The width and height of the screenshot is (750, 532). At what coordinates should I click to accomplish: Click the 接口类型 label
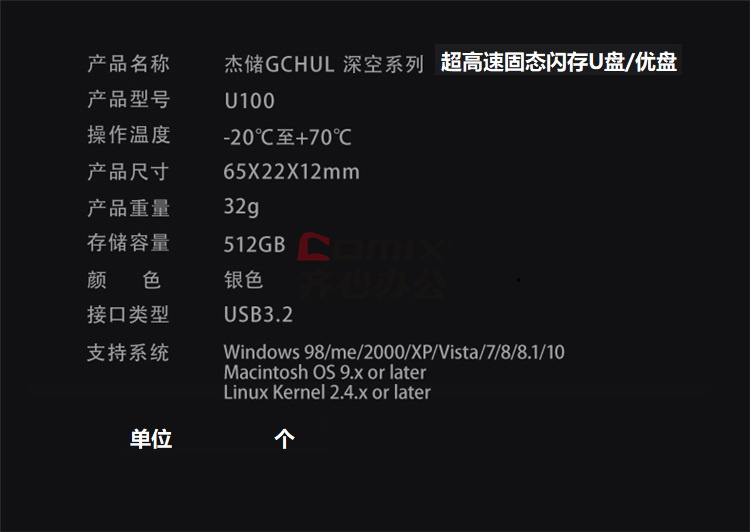pyautogui.click(x=128, y=315)
